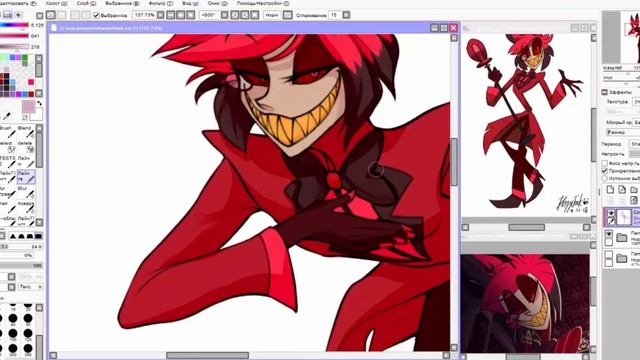Select the Blur tool preset
The image size is (640, 360).
coord(26,193)
